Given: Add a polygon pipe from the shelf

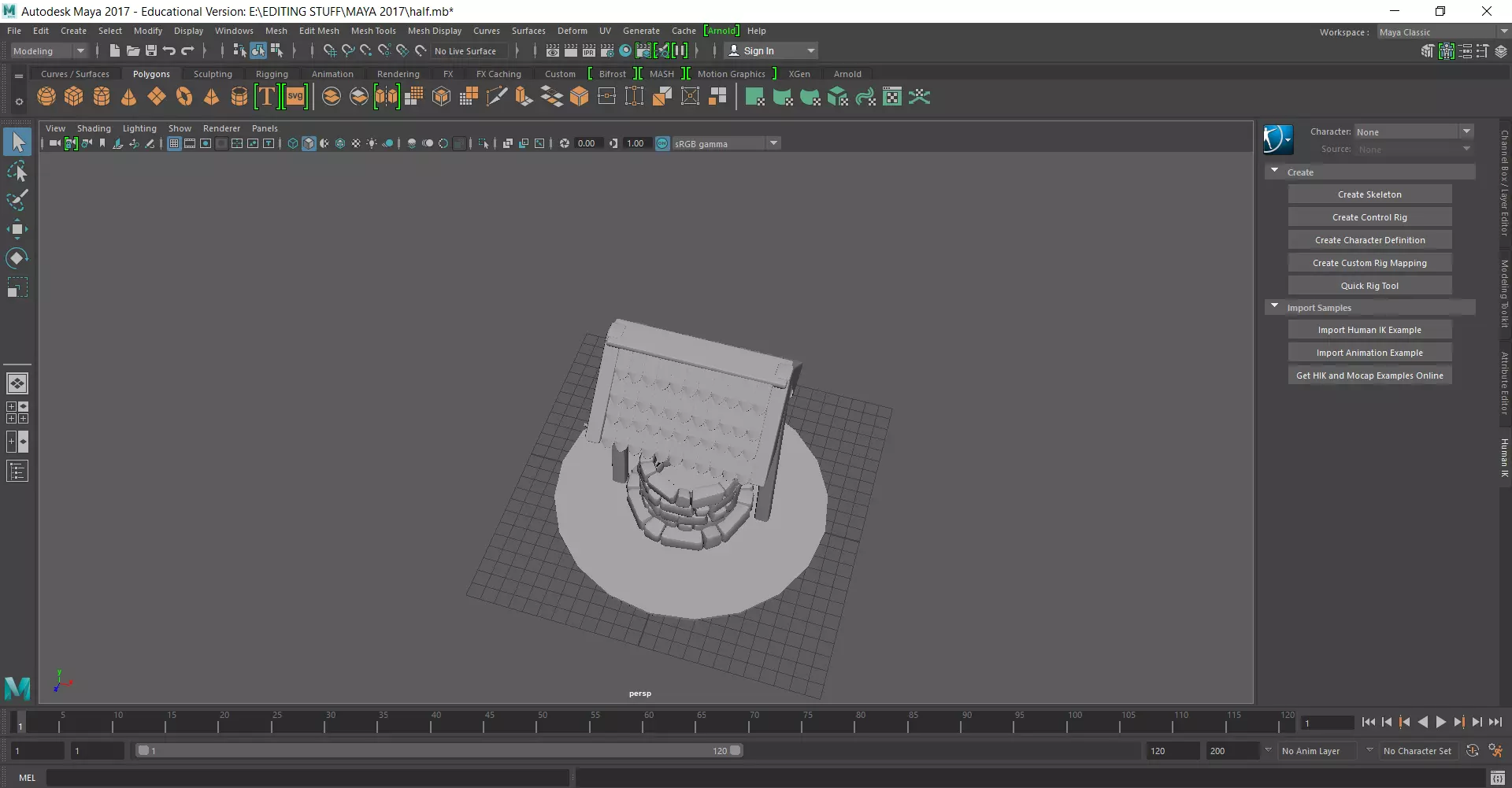Looking at the screenshot, I should (x=239, y=97).
